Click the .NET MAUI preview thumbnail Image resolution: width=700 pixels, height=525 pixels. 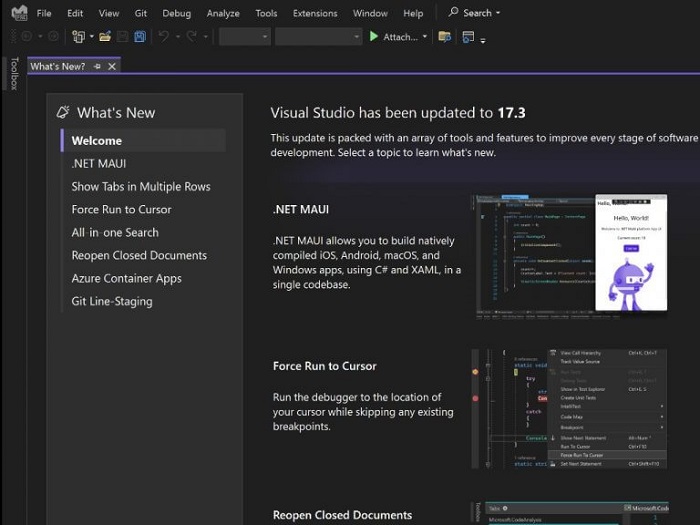[x=570, y=255]
